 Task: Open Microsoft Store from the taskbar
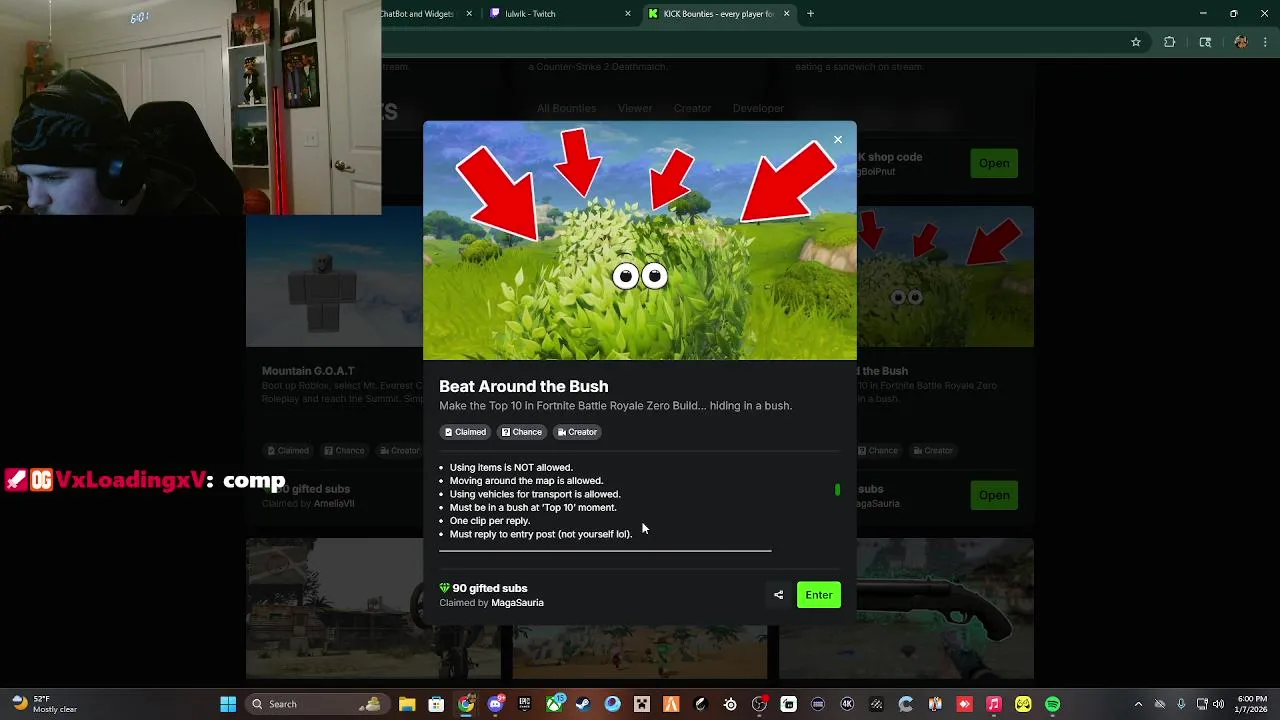point(436,704)
